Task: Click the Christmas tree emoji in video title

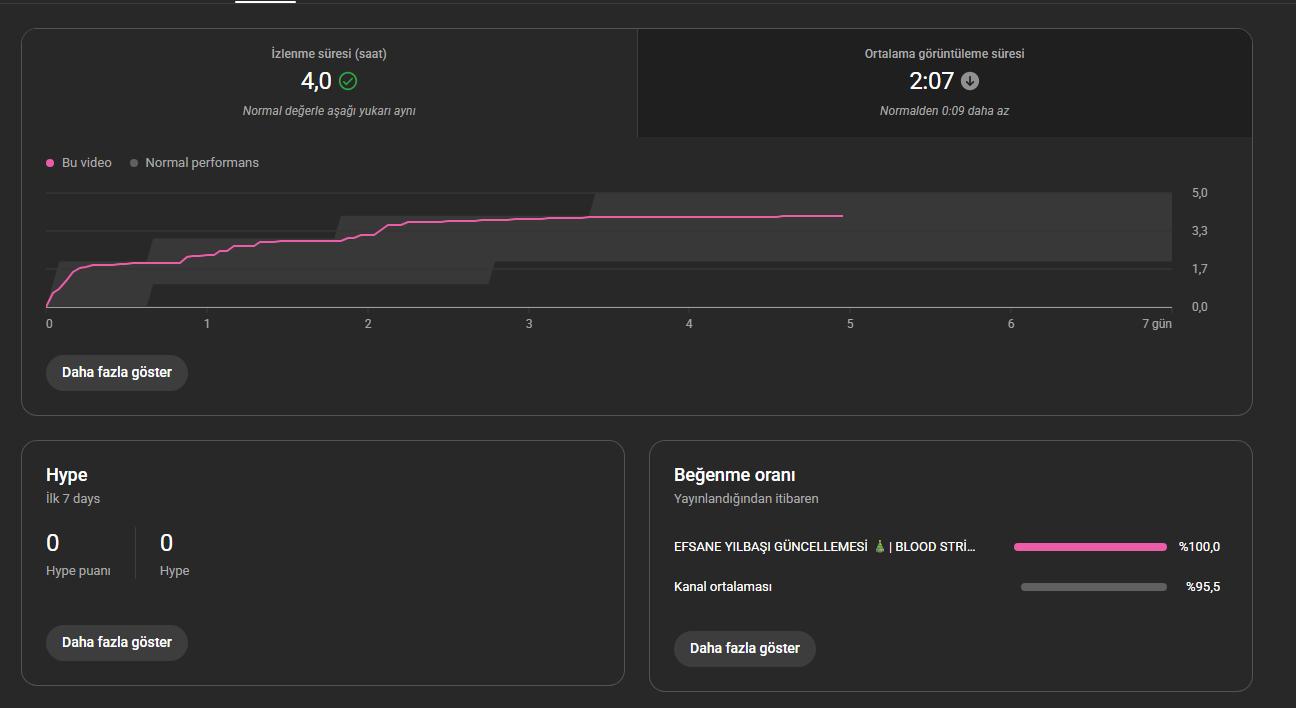Action: tap(880, 547)
